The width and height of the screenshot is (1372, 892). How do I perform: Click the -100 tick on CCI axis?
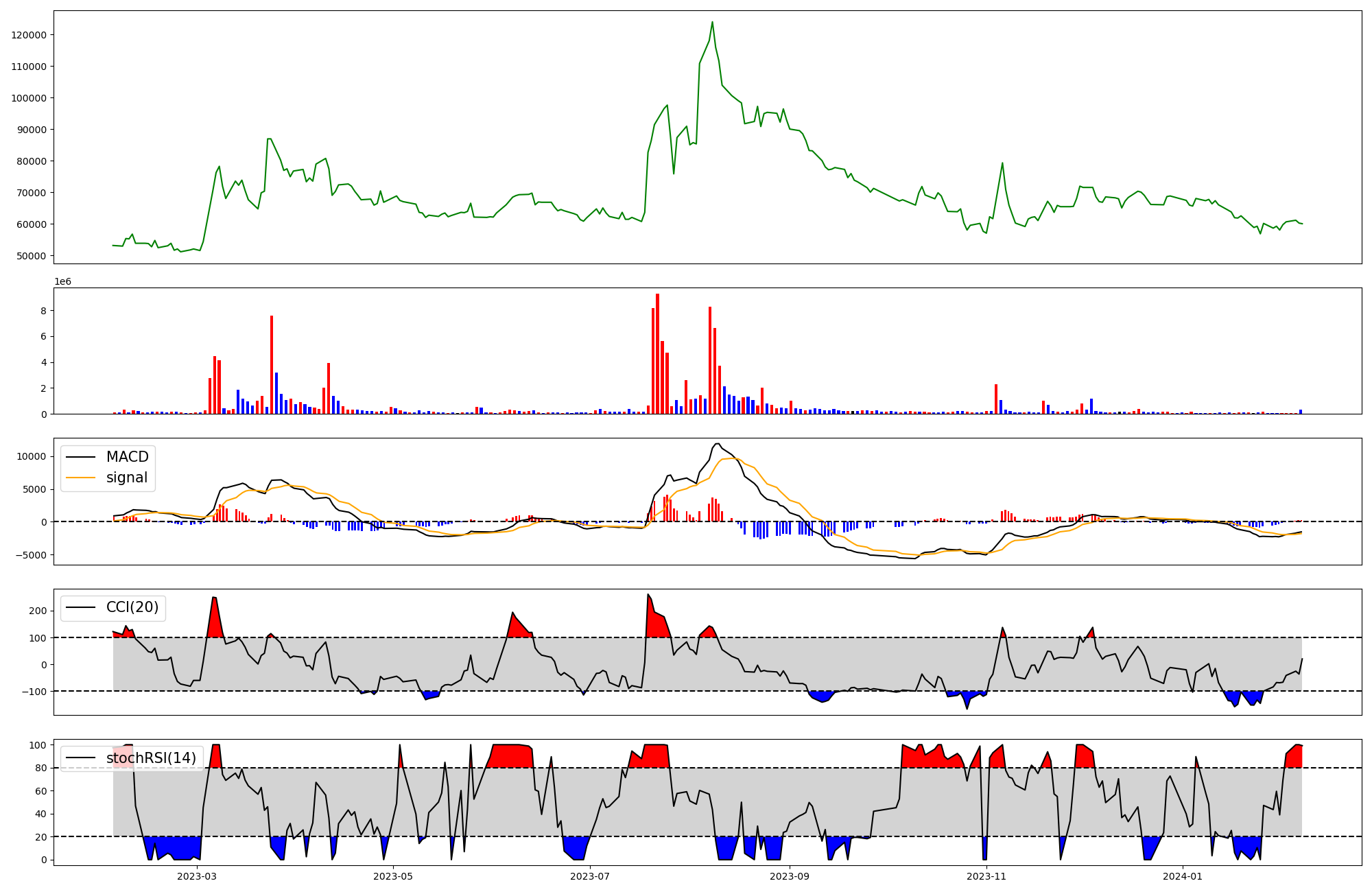pos(34,692)
